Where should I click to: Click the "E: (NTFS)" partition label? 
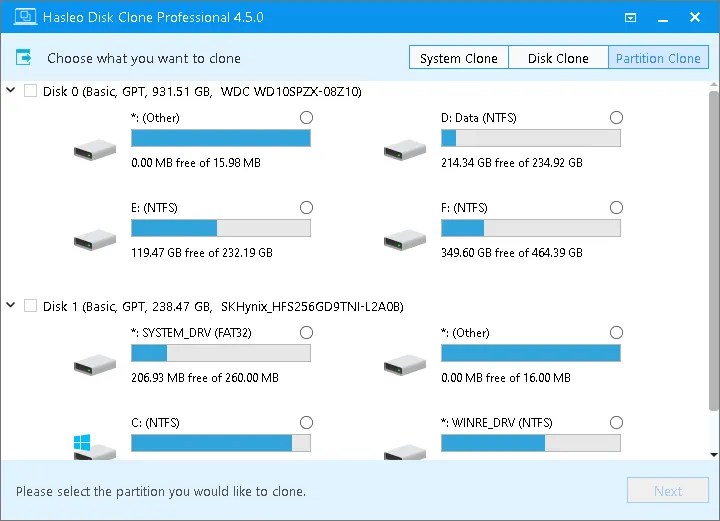[154, 208]
